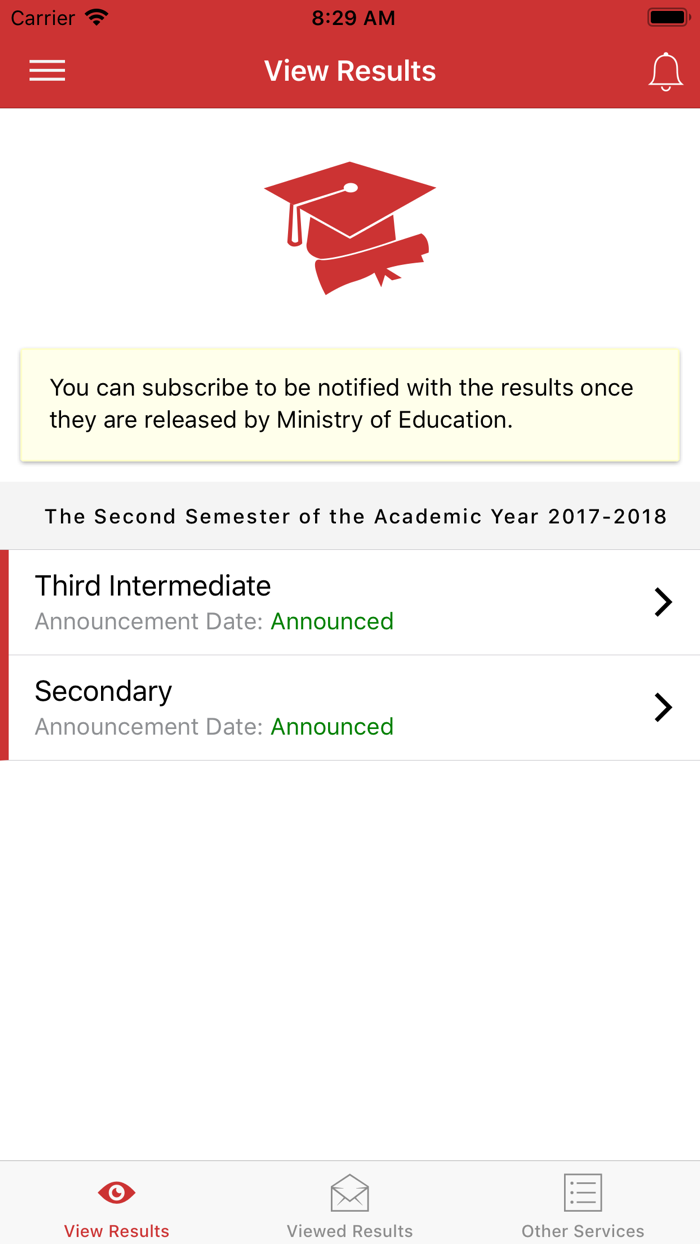Select the eye icon for View Results
700x1244 pixels.
point(116,1192)
